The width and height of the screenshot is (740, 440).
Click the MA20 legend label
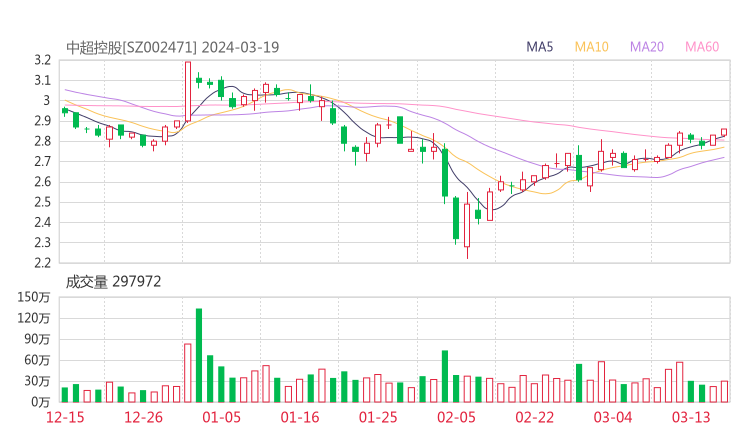tap(647, 47)
